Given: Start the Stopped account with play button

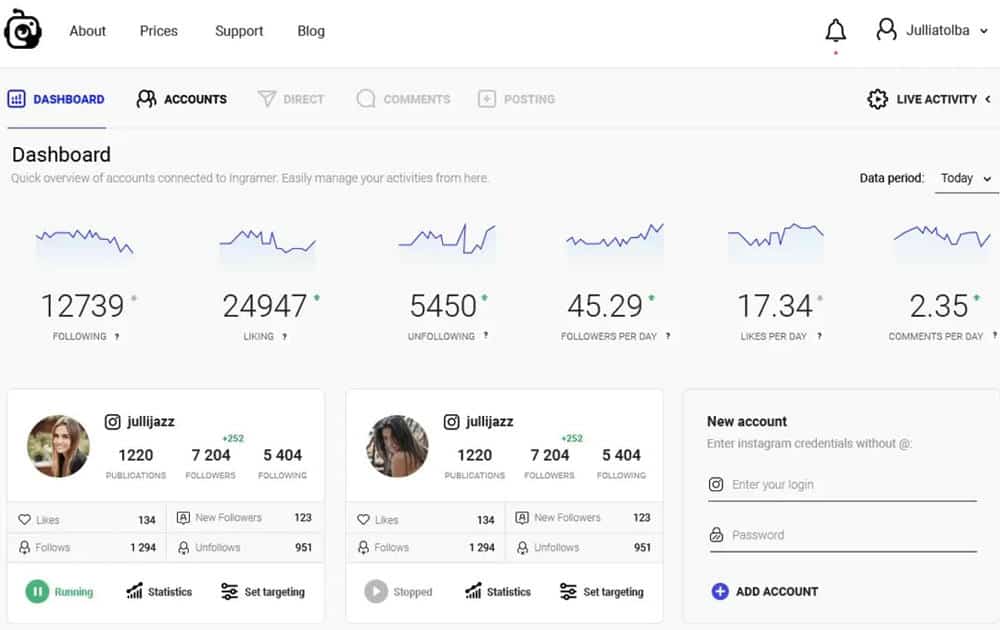Looking at the screenshot, I should click(x=376, y=591).
